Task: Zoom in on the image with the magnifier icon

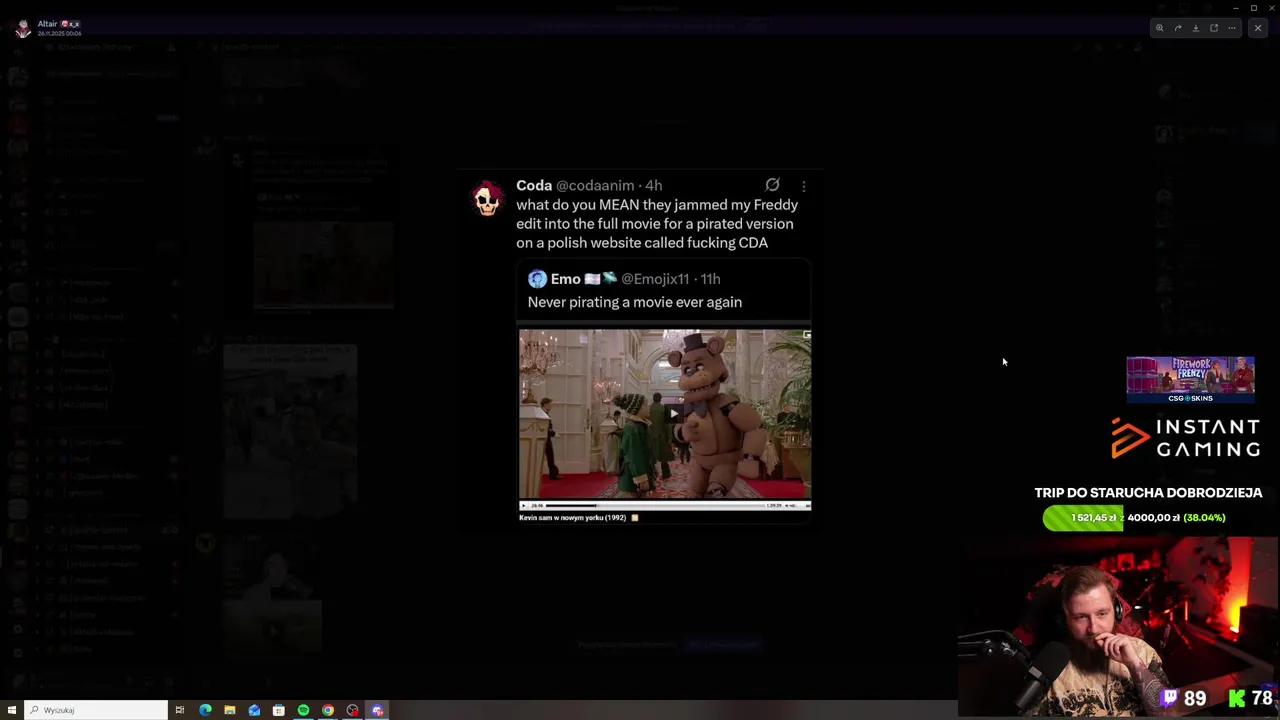Action: click(x=1160, y=28)
